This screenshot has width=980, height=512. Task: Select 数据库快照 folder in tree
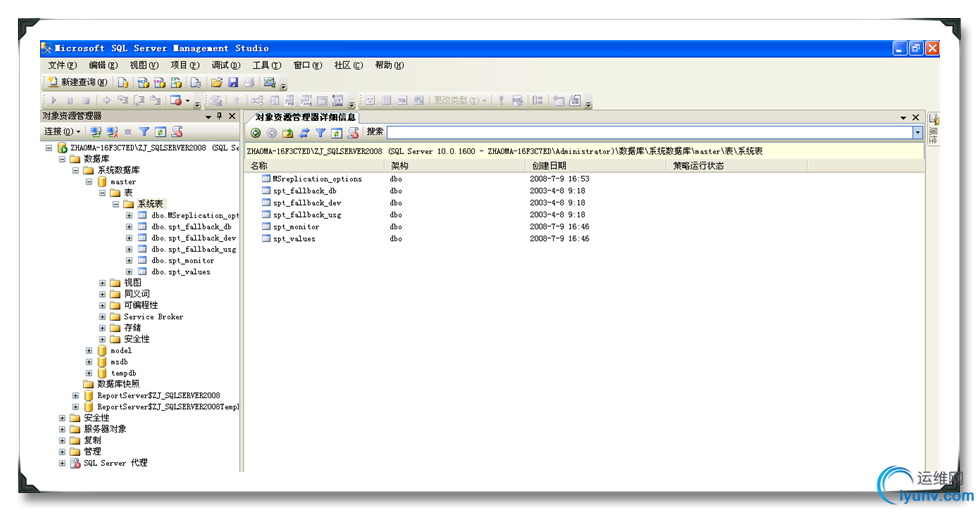(118, 384)
